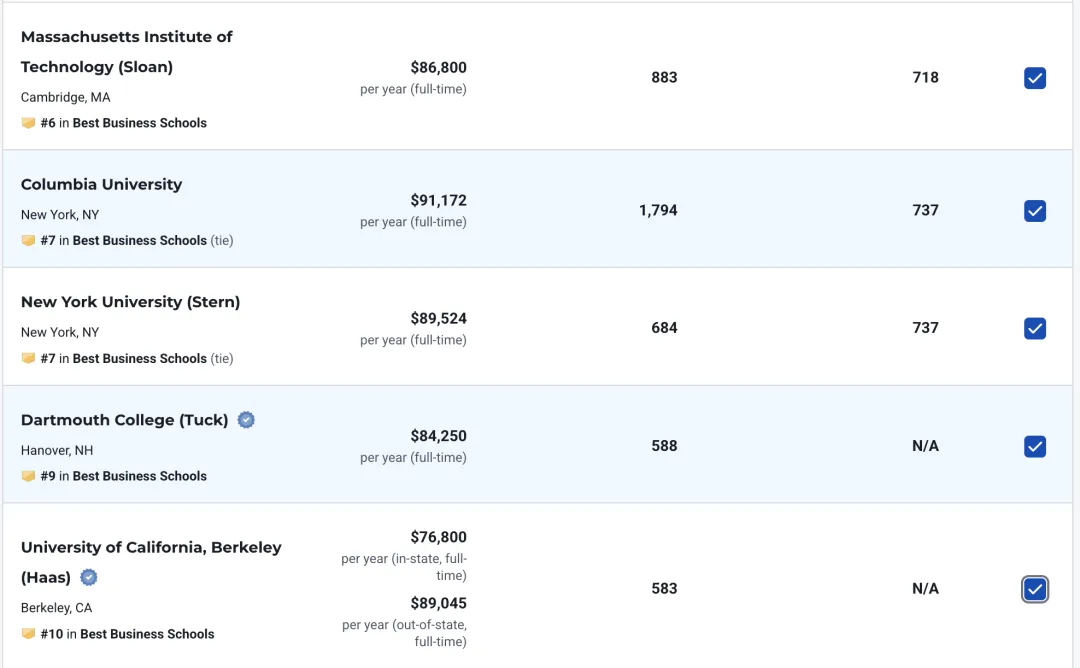Uncheck the MIT Sloan compare checkbox
This screenshot has height=668, width=1080.
click(1035, 78)
